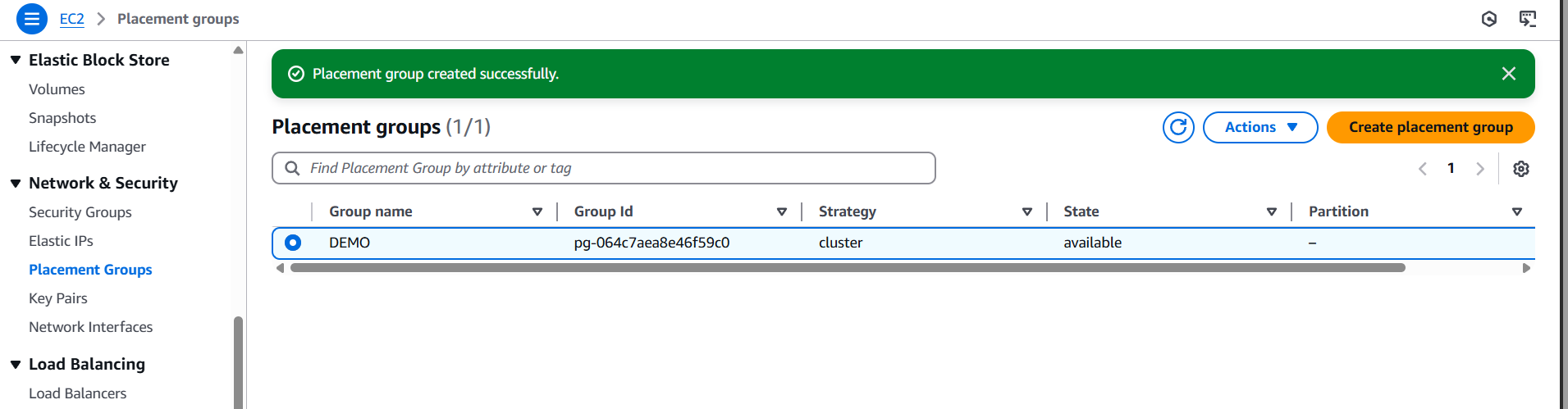Open the hamburger navigation menu
1568x409 pixels.
pyautogui.click(x=32, y=18)
